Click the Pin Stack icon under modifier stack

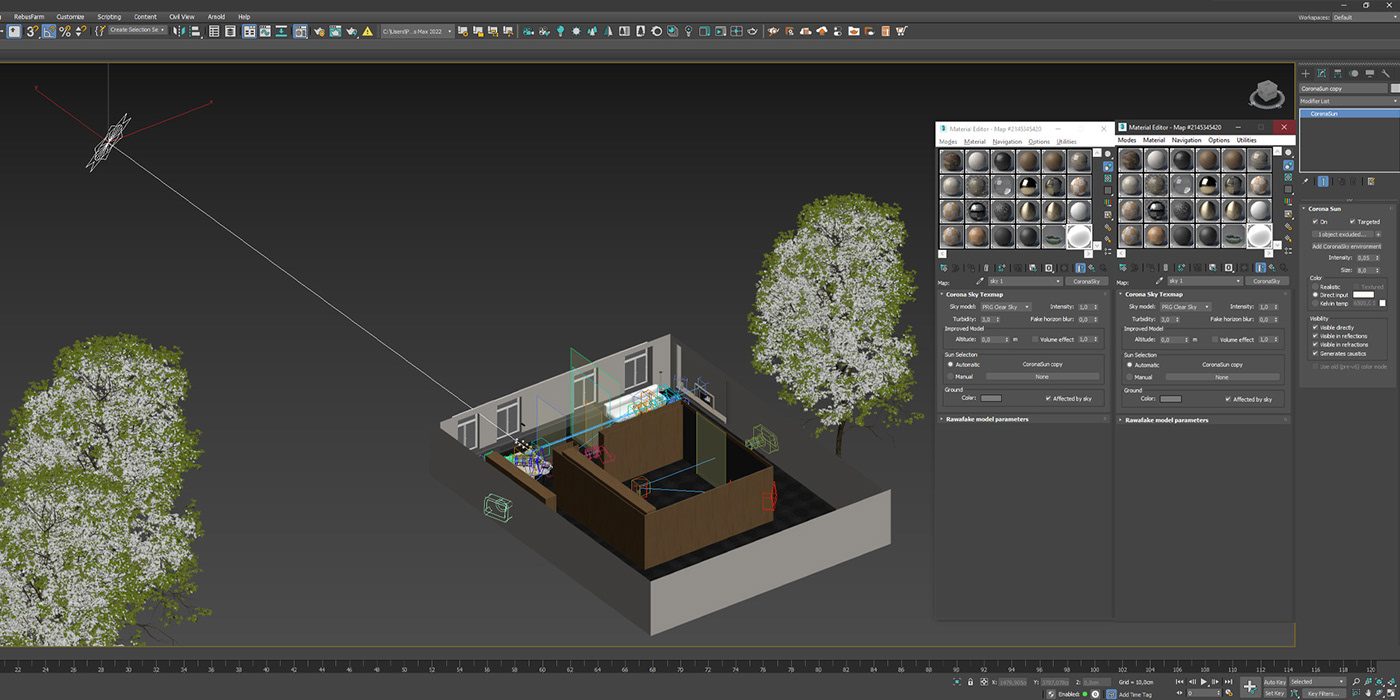1306,181
